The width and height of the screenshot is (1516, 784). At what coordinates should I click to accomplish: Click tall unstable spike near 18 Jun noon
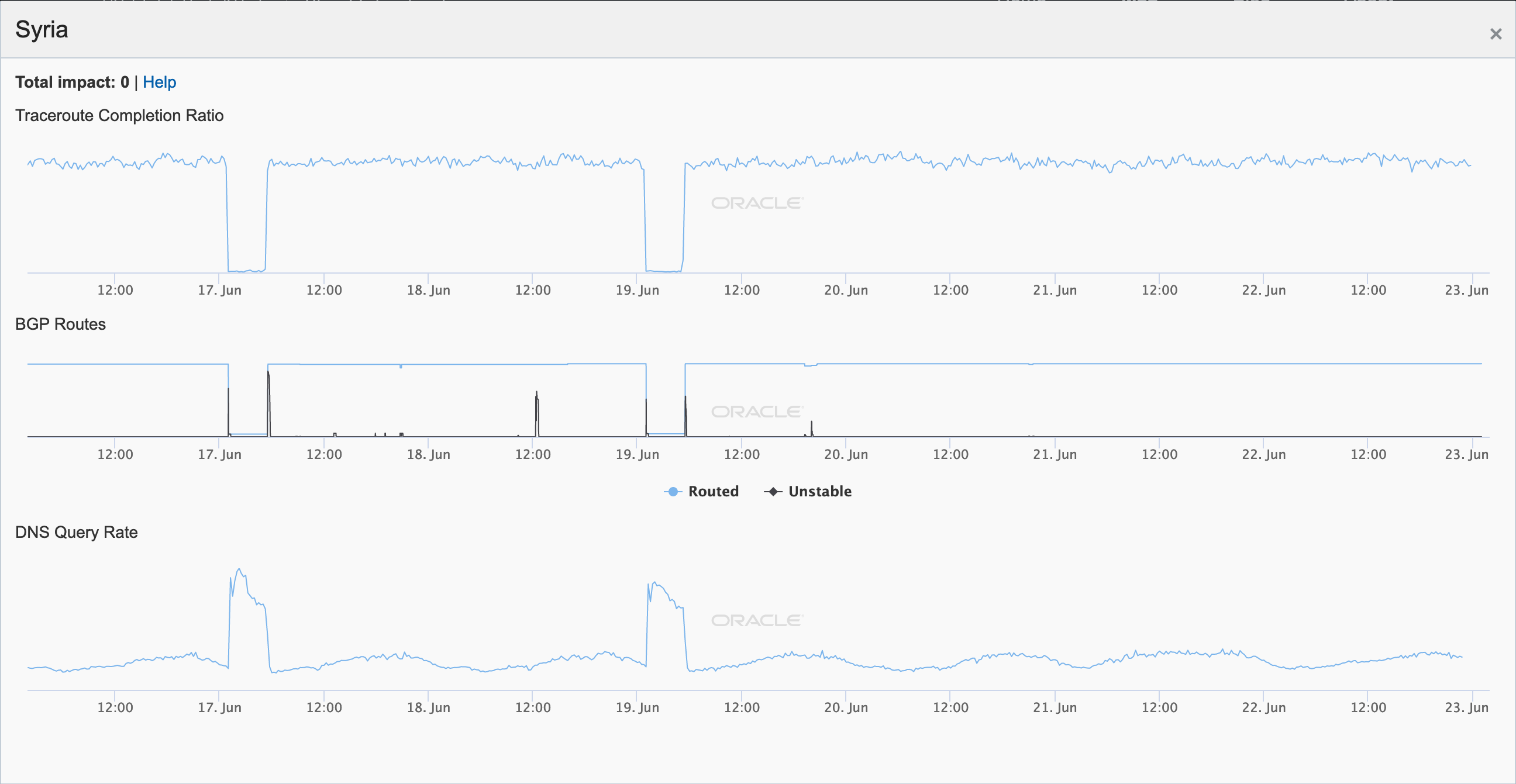[536, 393]
